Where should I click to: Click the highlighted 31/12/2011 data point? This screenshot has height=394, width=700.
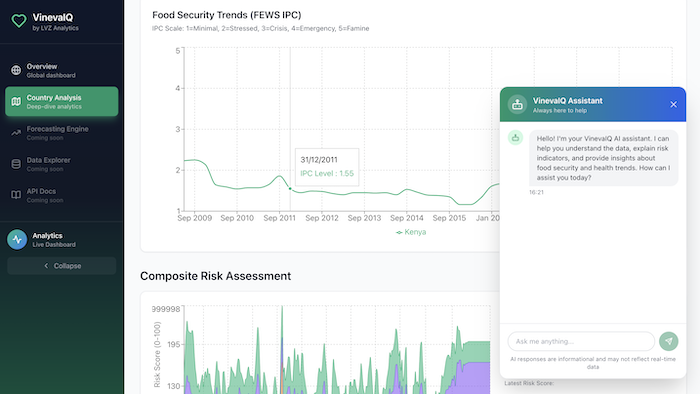point(290,189)
